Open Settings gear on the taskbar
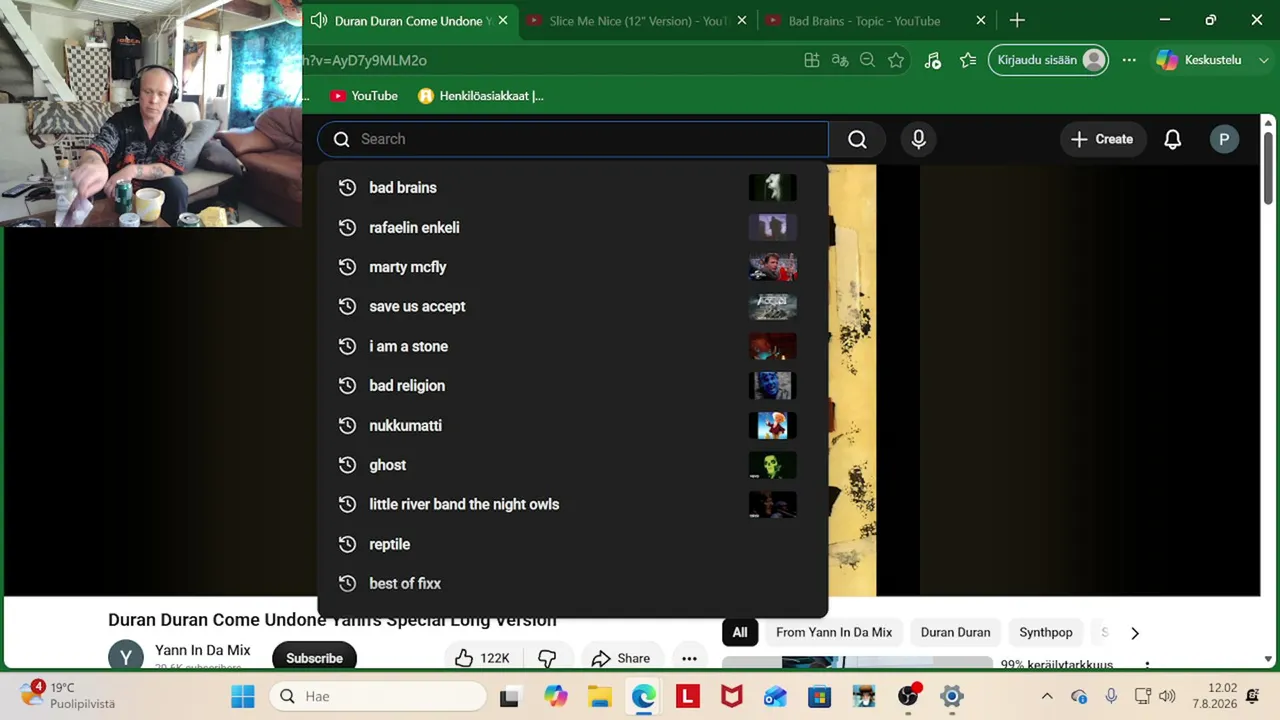 point(951,696)
